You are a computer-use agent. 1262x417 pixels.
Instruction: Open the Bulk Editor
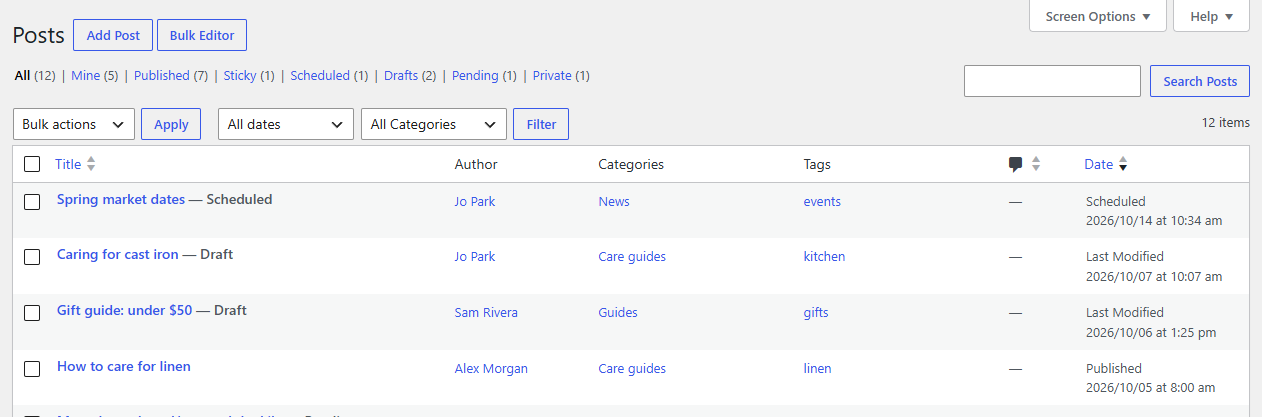tap(202, 35)
